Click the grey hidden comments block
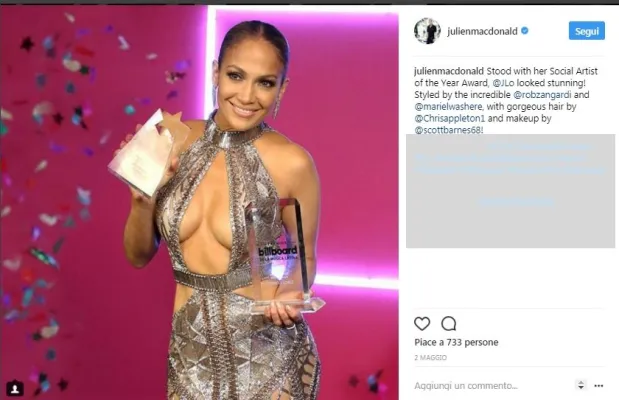 tap(510, 191)
